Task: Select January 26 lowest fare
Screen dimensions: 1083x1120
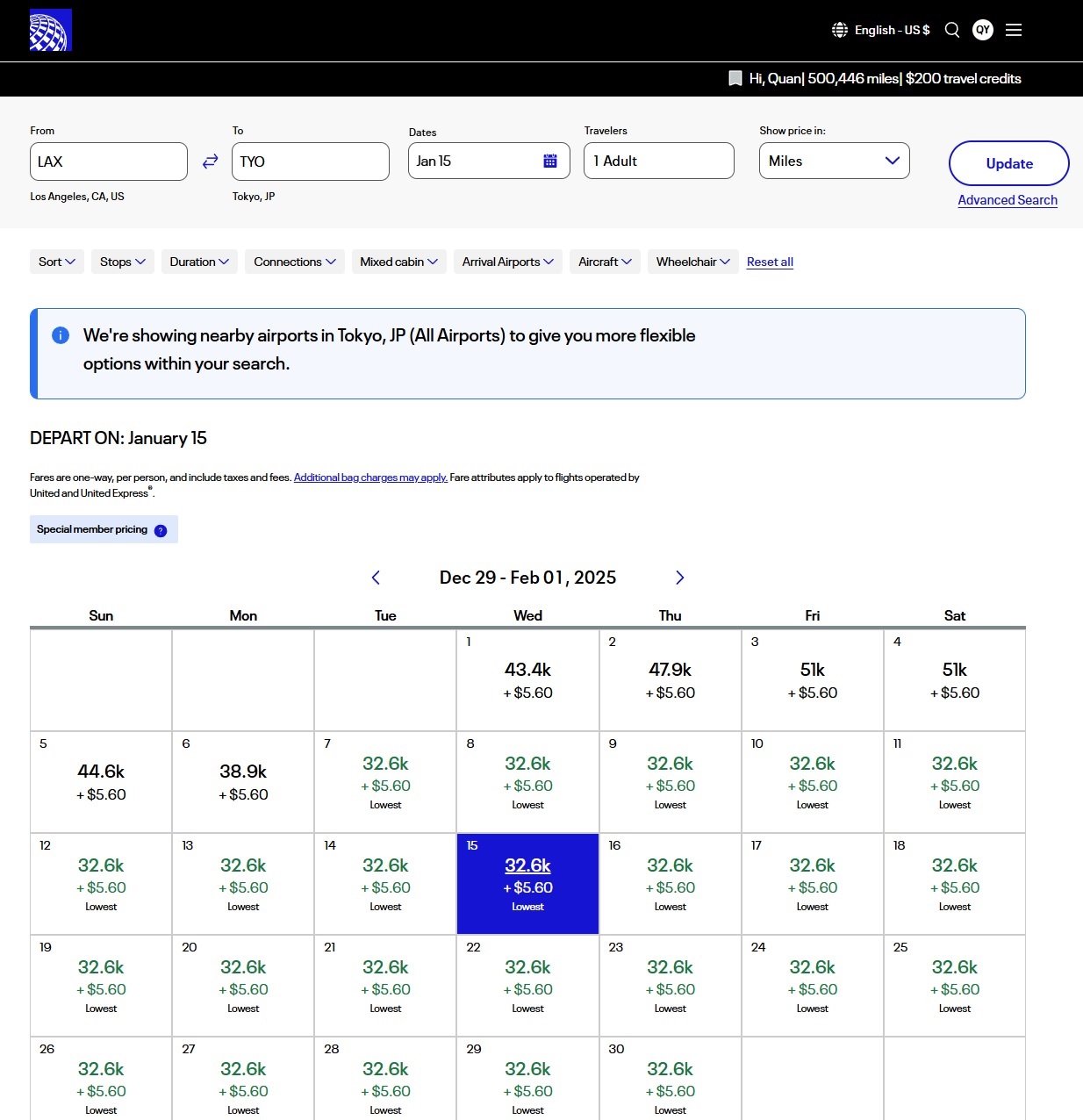Action: pyautogui.click(x=101, y=1079)
